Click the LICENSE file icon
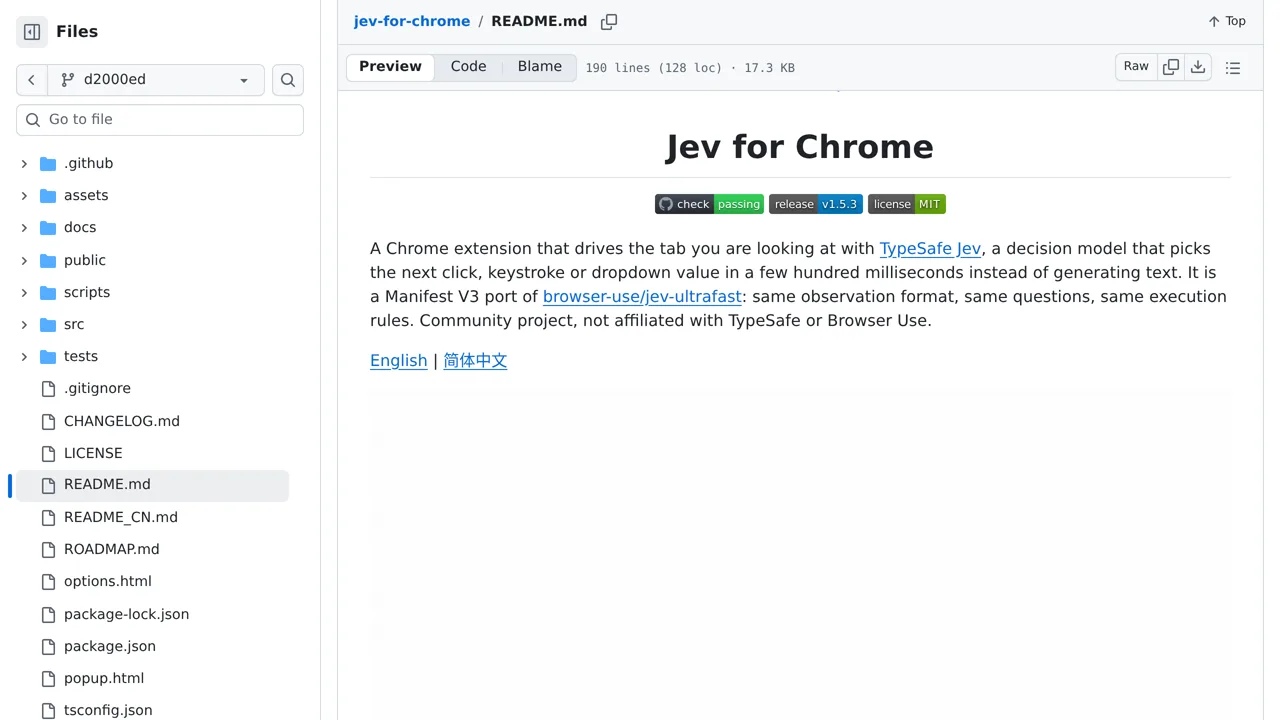 [48, 454]
